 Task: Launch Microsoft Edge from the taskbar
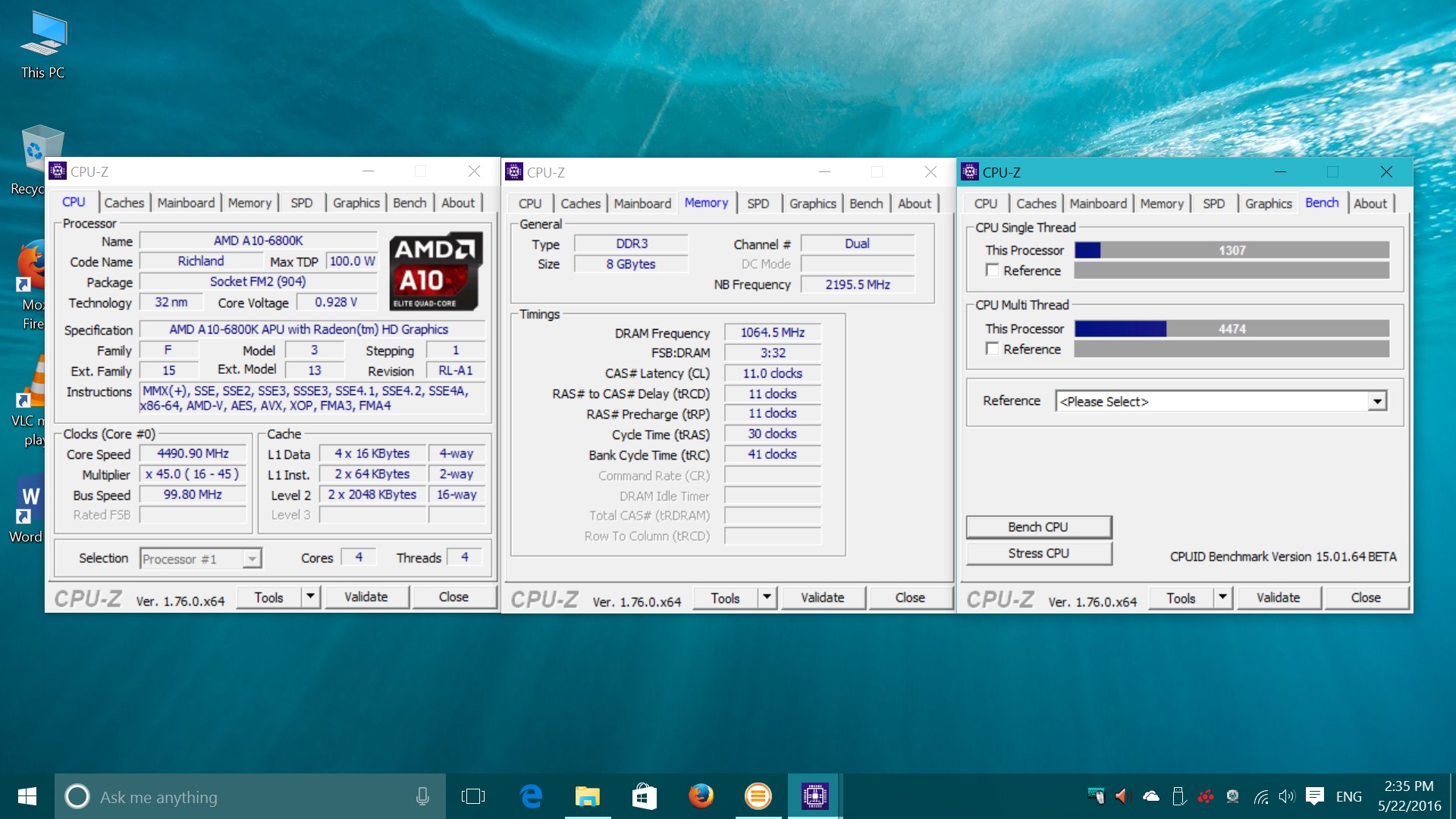tap(531, 796)
